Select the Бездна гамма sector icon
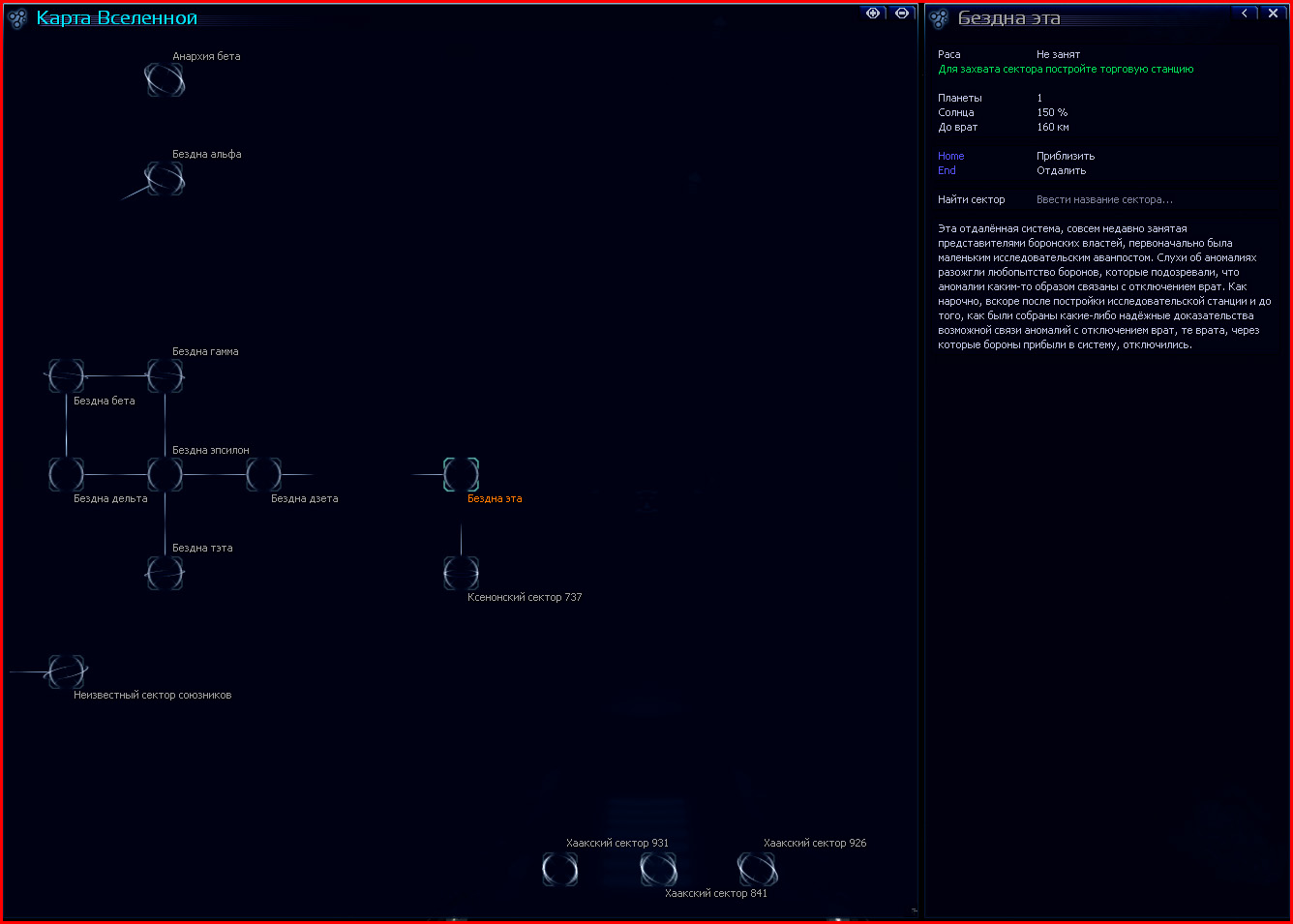 tap(165, 376)
